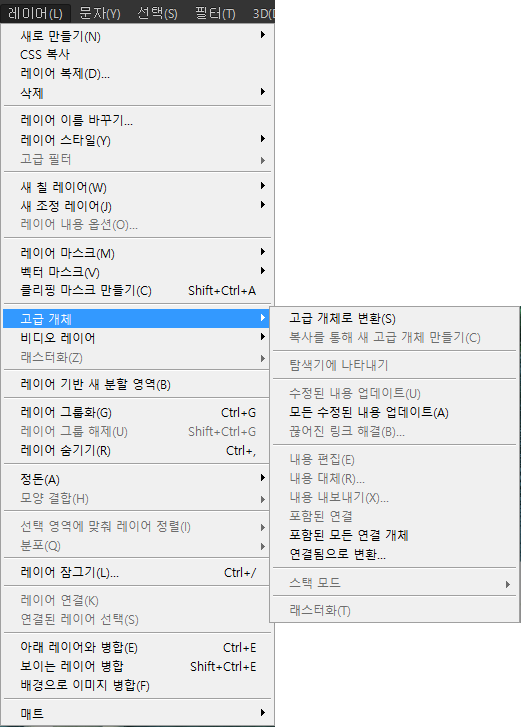
Task: Click 끊어진 링크 해결(B)...
Action: (x=394, y=432)
